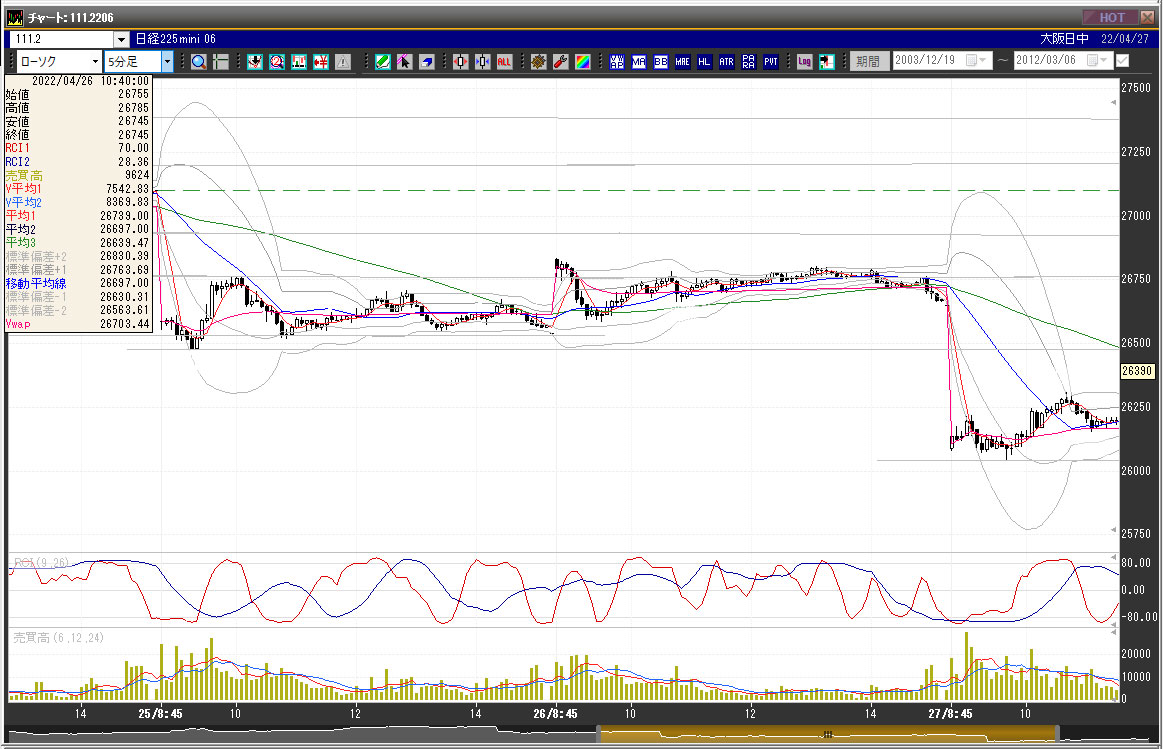Toggle the BB Bollinger Bands indicator

click(x=661, y=62)
